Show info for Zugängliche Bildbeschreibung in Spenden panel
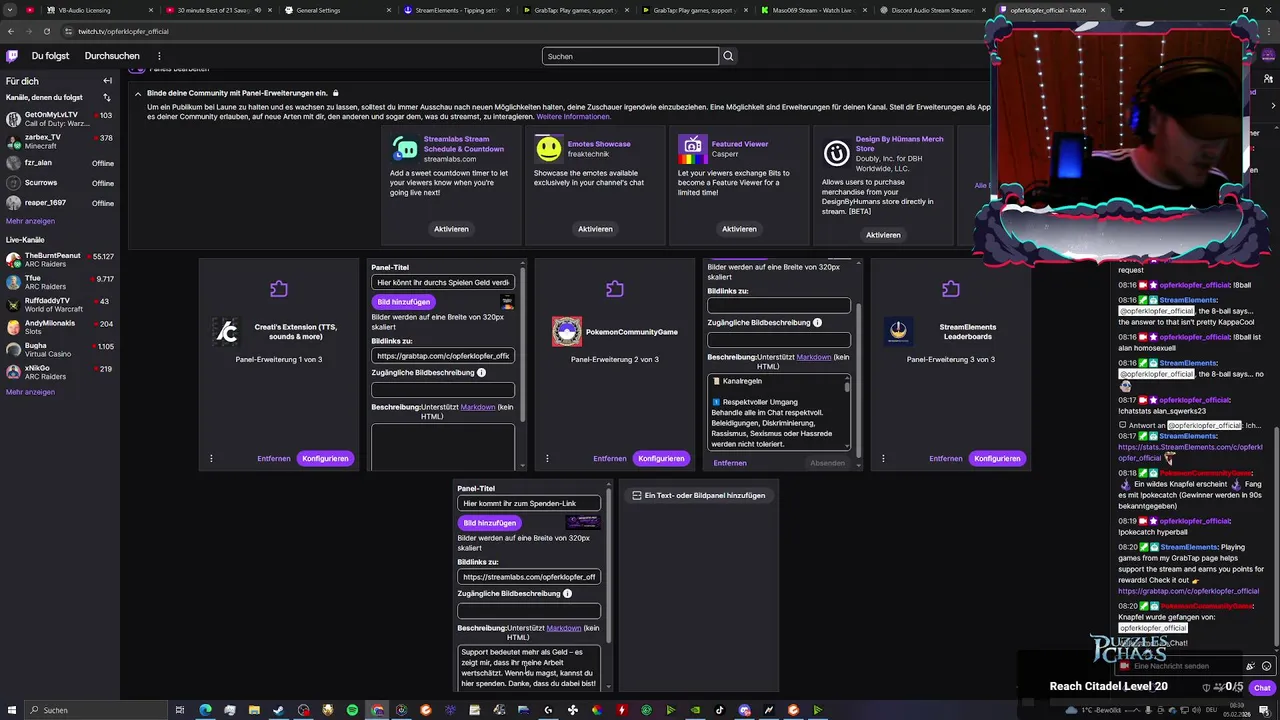This screenshot has width=1280, height=720. [x=567, y=594]
